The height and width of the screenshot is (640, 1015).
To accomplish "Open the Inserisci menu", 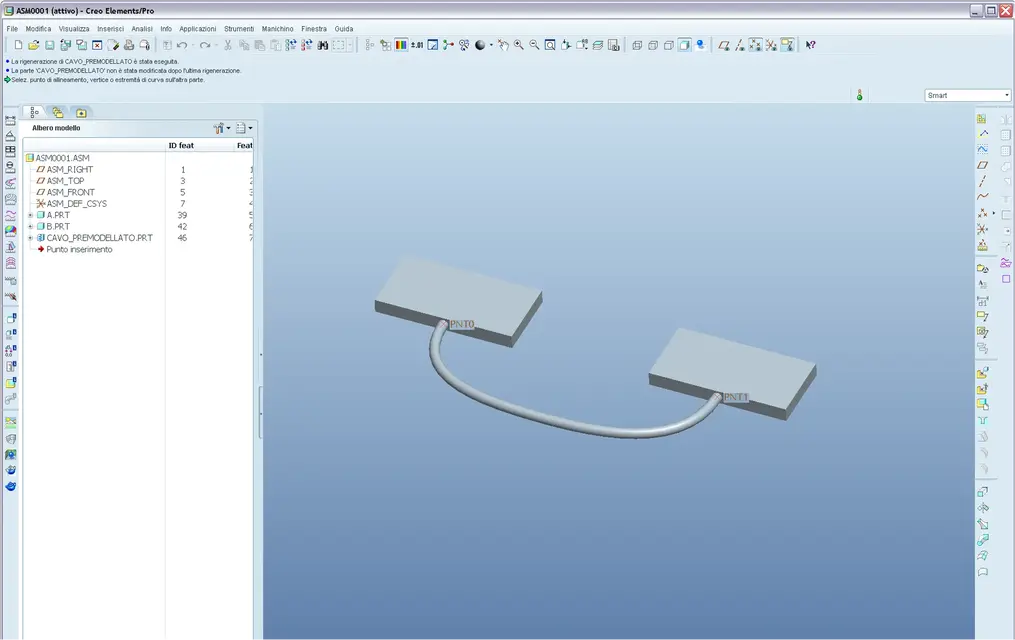I will tap(110, 29).
